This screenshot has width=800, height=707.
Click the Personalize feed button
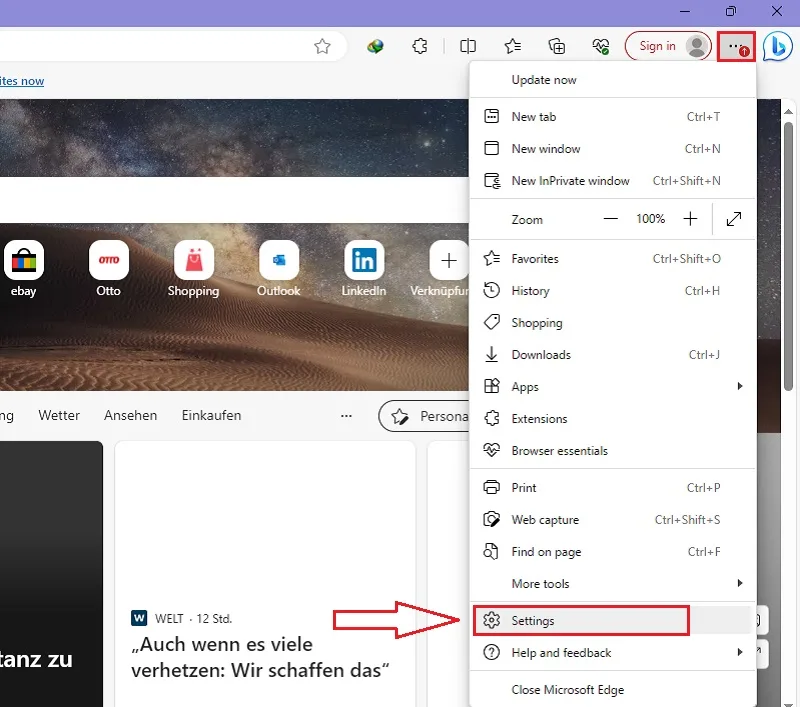(424, 416)
